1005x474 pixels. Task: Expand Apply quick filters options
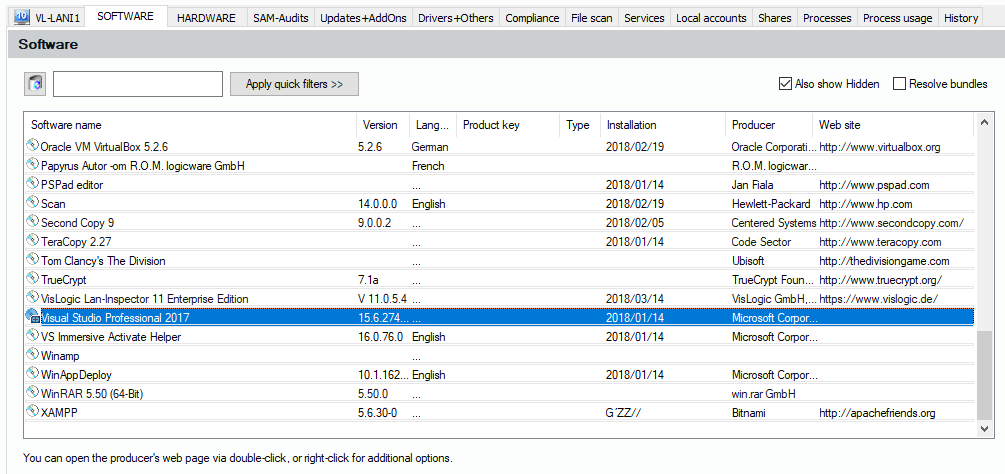pyautogui.click(x=294, y=84)
